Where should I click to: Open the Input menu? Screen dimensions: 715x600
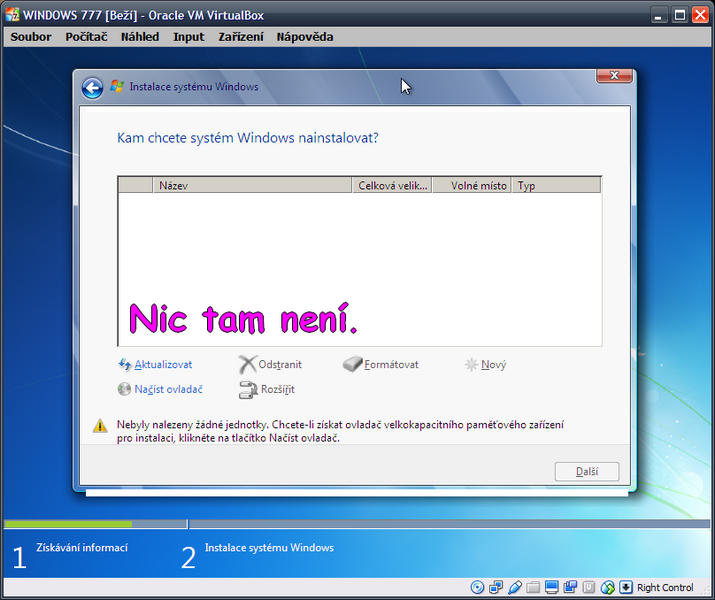coord(189,37)
